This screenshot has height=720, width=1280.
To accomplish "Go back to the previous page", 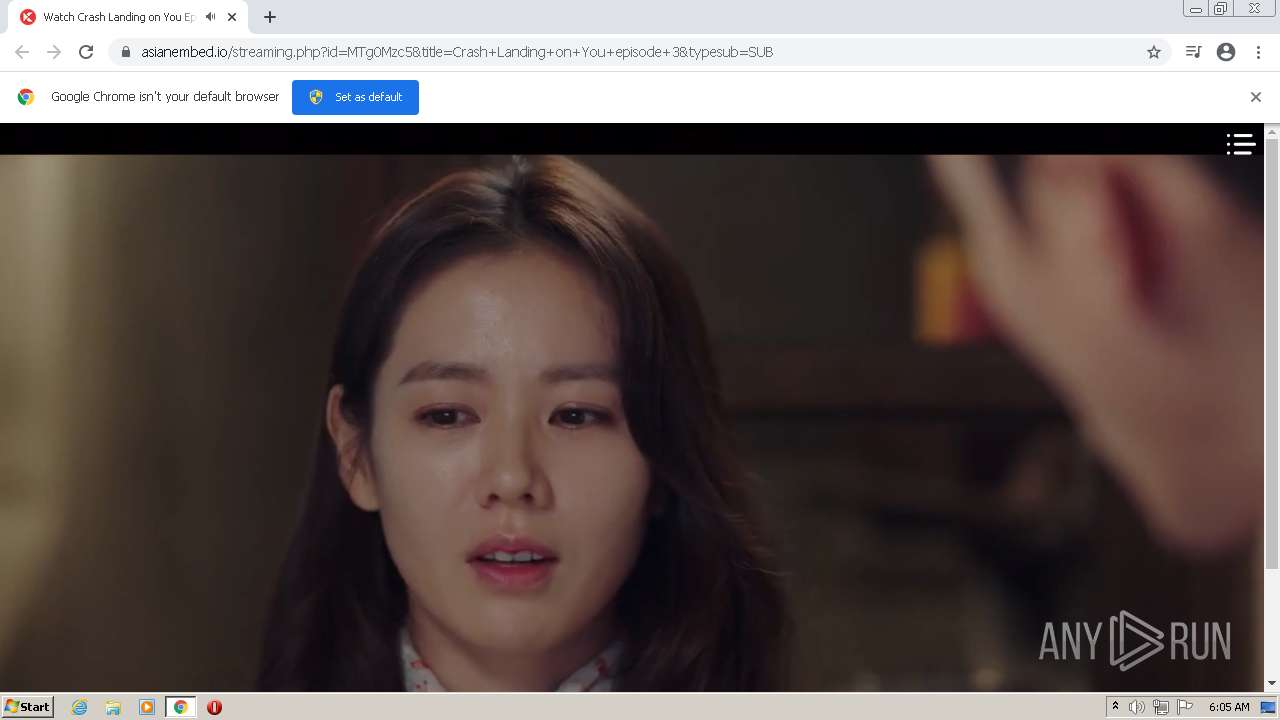I will (x=22, y=52).
